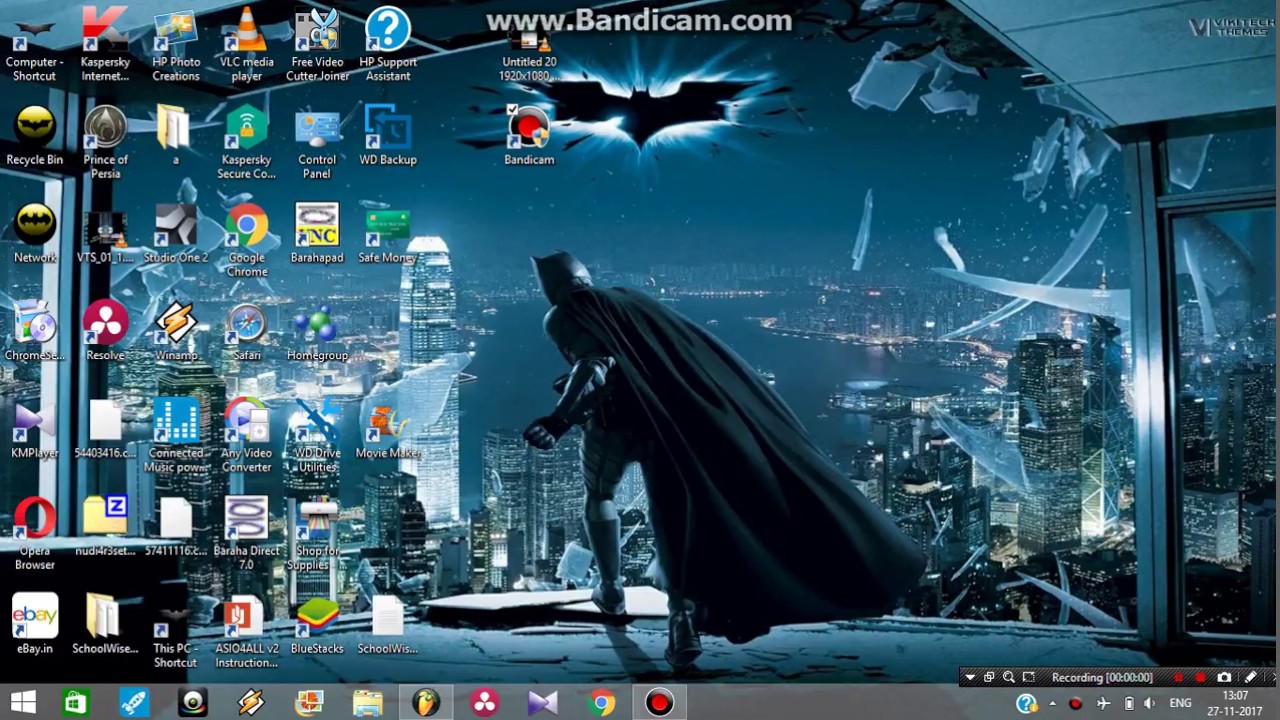Show hidden system tray icons
Screen dimensions: 1280x720
(1052, 703)
